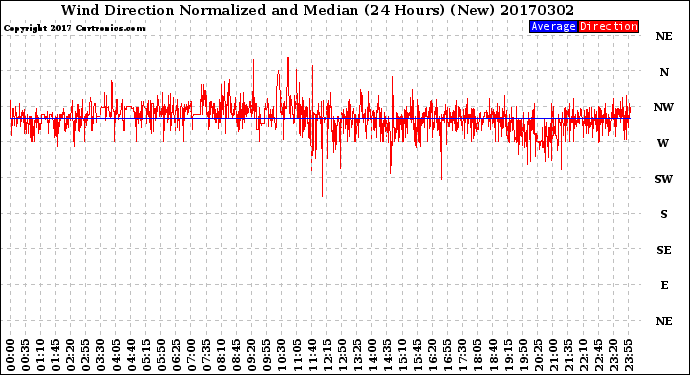Click the N direction axis label
The width and height of the screenshot is (690, 375).
tap(664, 72)
